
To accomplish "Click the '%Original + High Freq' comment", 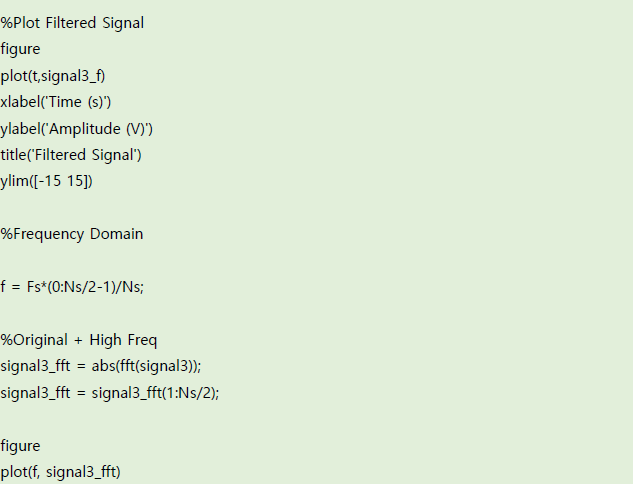I will [x=79, y=340].
